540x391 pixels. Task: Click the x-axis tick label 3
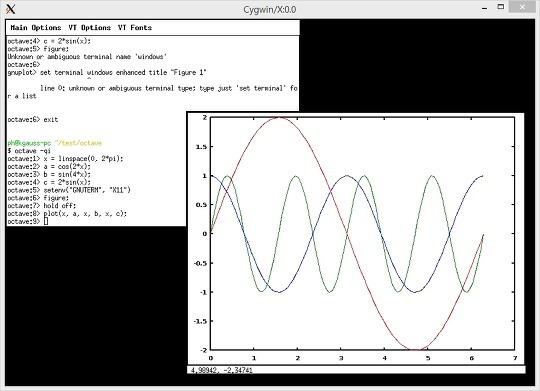[341, 358]
